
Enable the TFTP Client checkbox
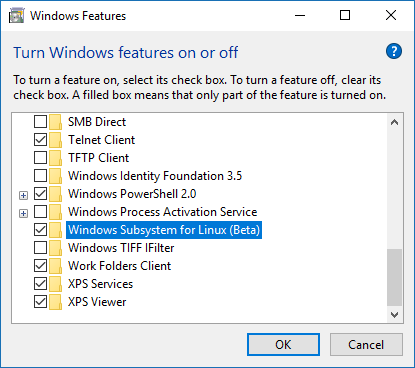click(x=40, y=158)
